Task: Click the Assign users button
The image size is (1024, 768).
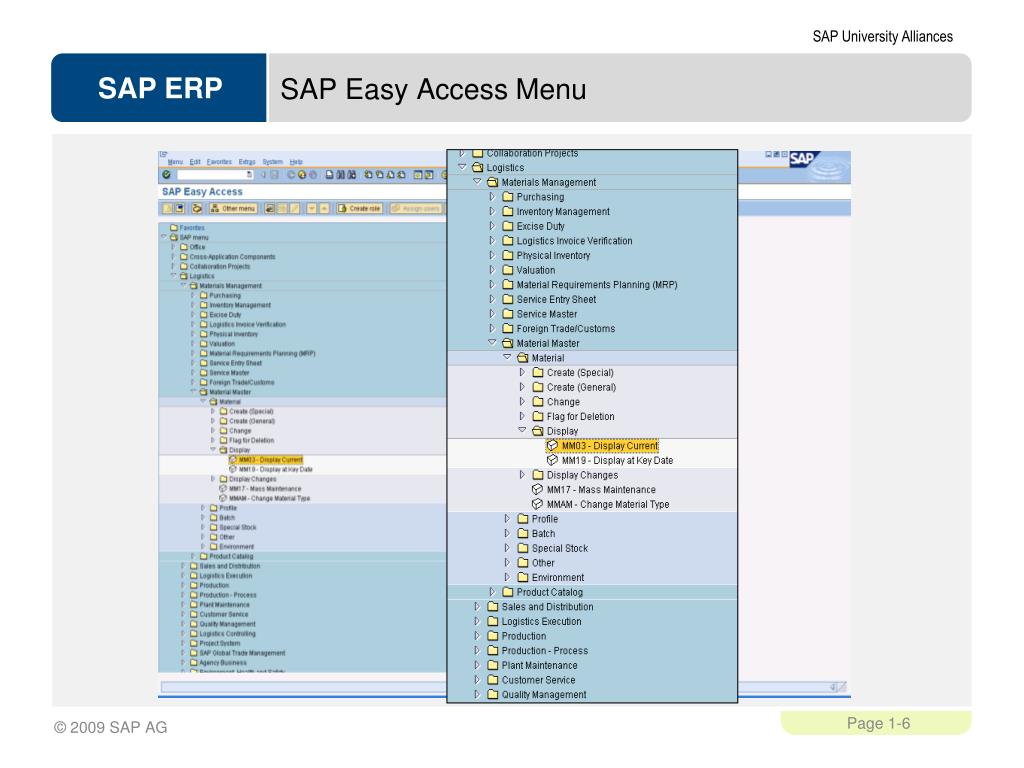Action: tap(417, 208)
